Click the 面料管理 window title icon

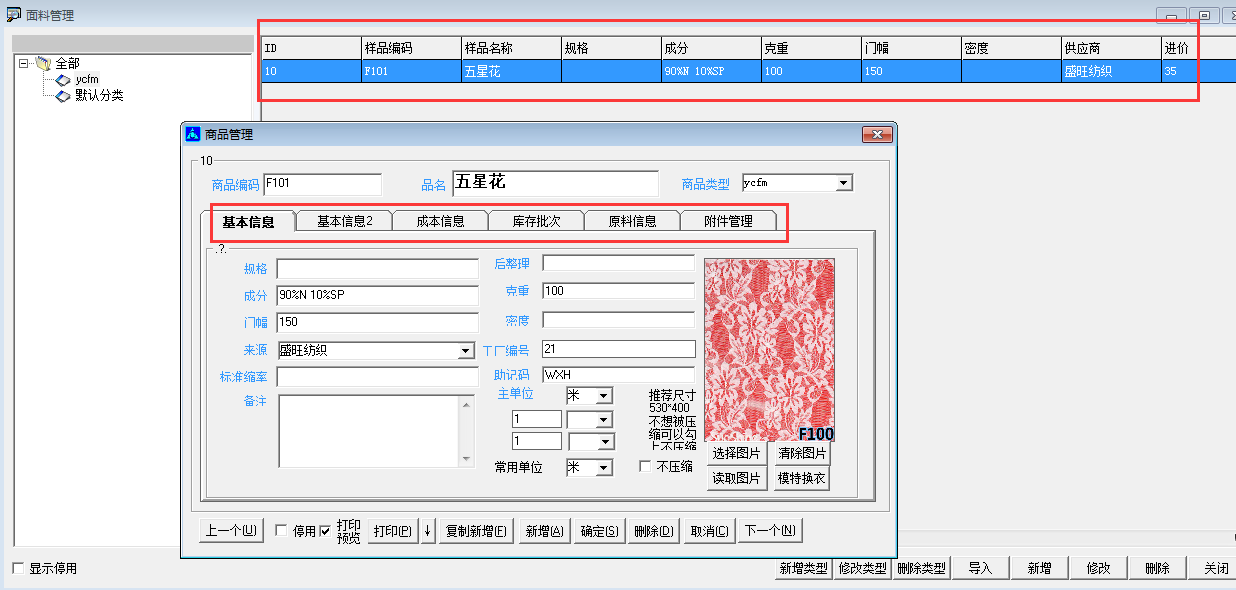(x=13, y=14)
